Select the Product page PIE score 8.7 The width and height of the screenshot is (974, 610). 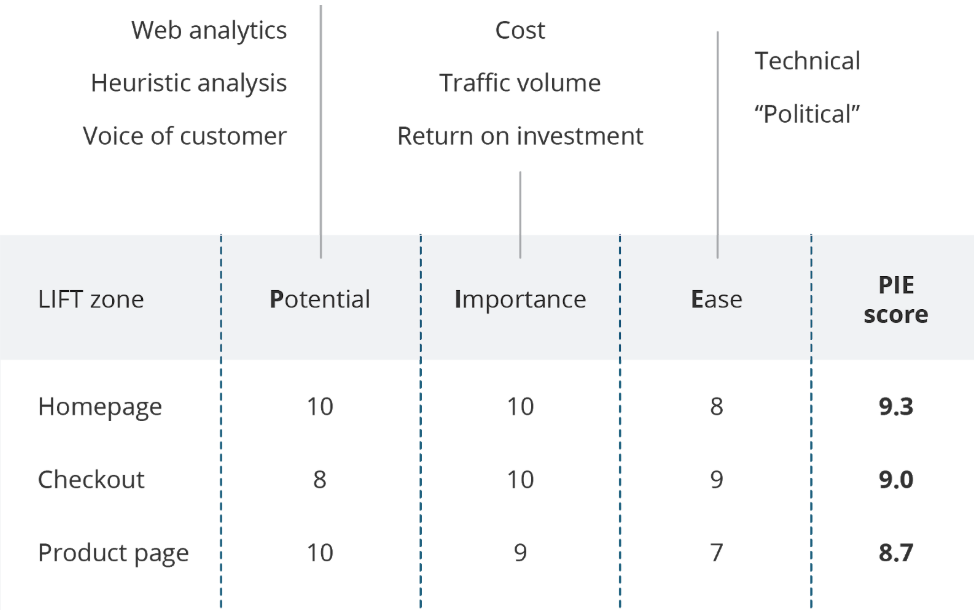pos(896,553)
